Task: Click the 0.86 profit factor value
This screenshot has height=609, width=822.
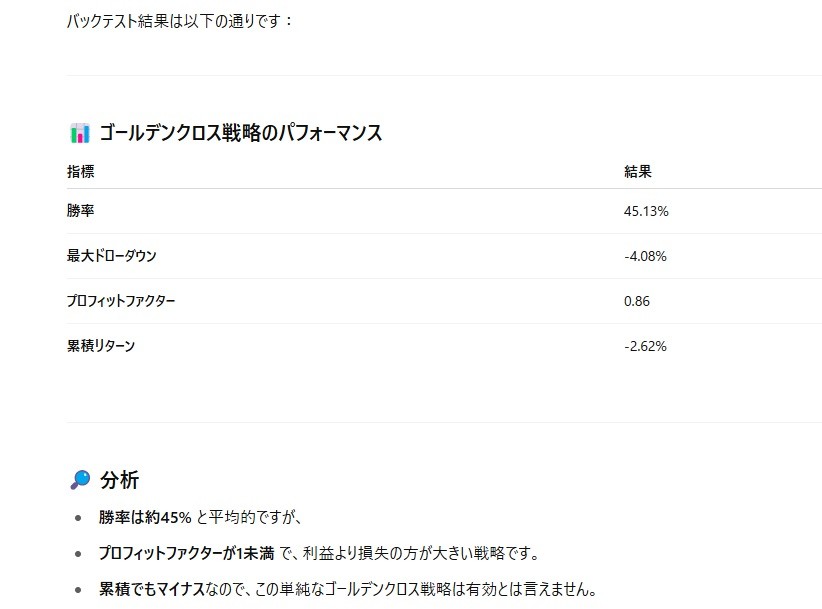Action: click(636, 301)
